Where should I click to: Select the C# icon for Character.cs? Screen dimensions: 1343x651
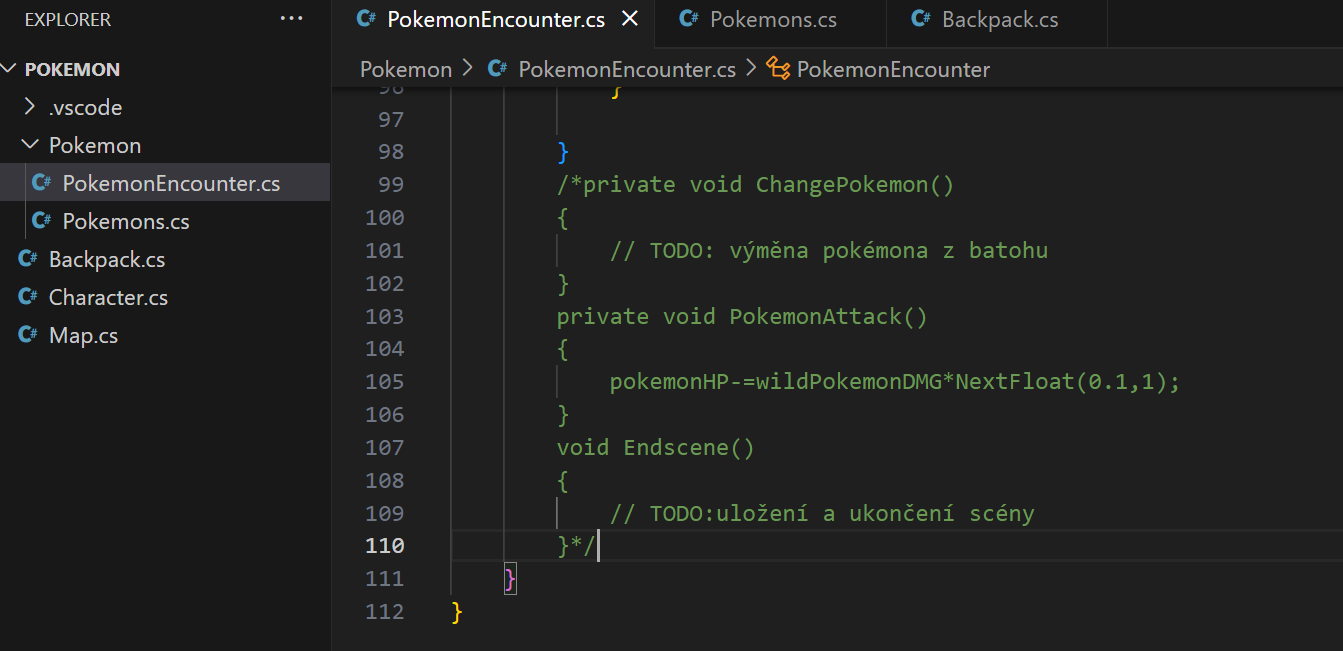[27, 297]
